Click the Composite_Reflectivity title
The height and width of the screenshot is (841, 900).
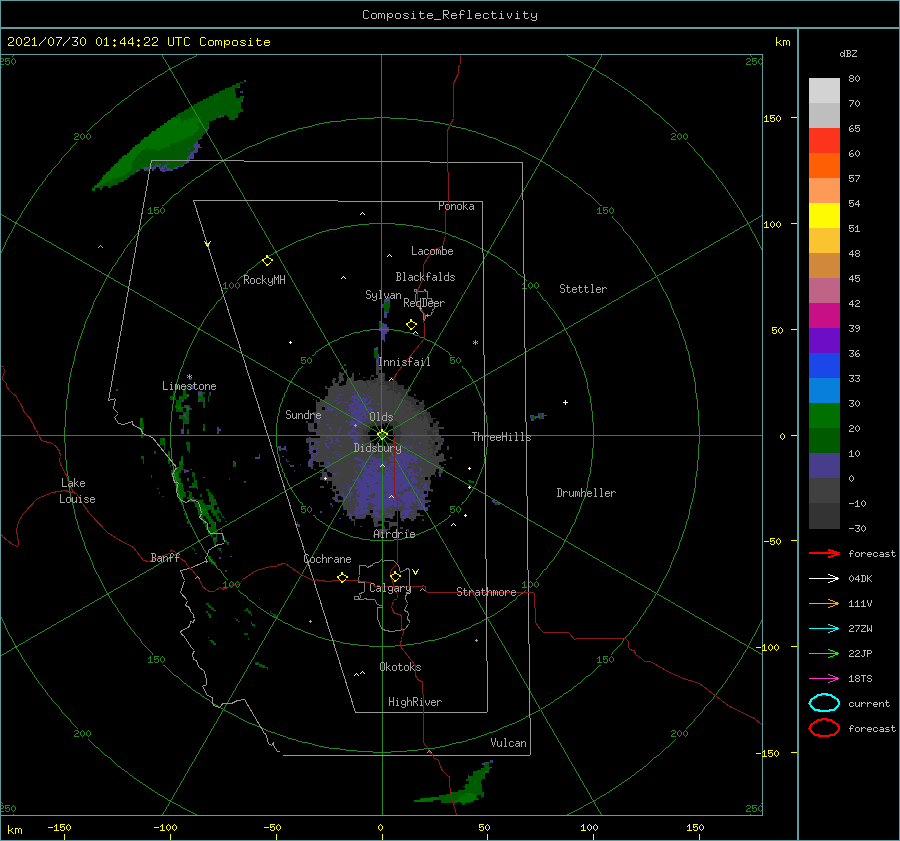point(449,15)
